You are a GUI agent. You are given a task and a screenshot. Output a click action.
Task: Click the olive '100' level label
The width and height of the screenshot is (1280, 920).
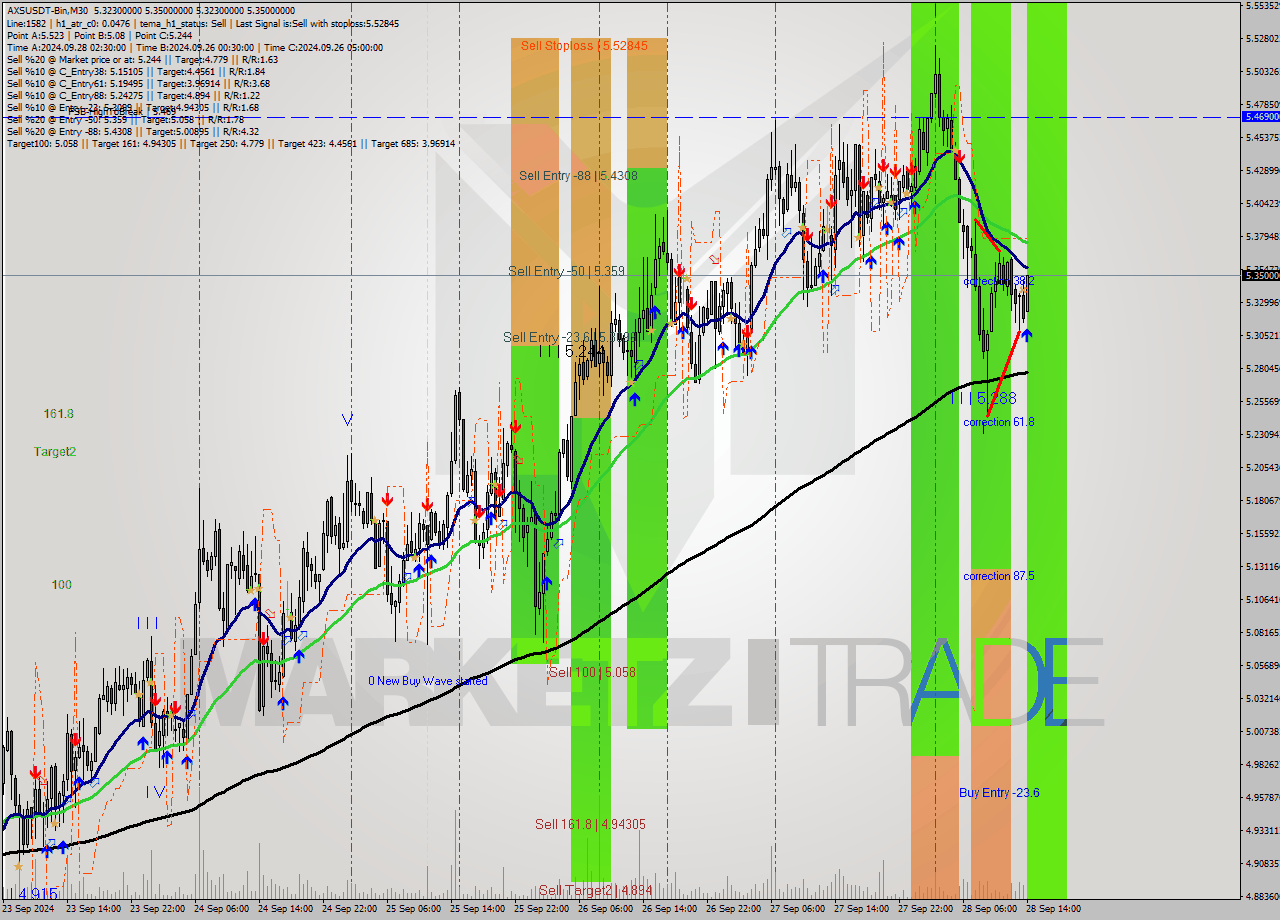(x=61, y=585)
